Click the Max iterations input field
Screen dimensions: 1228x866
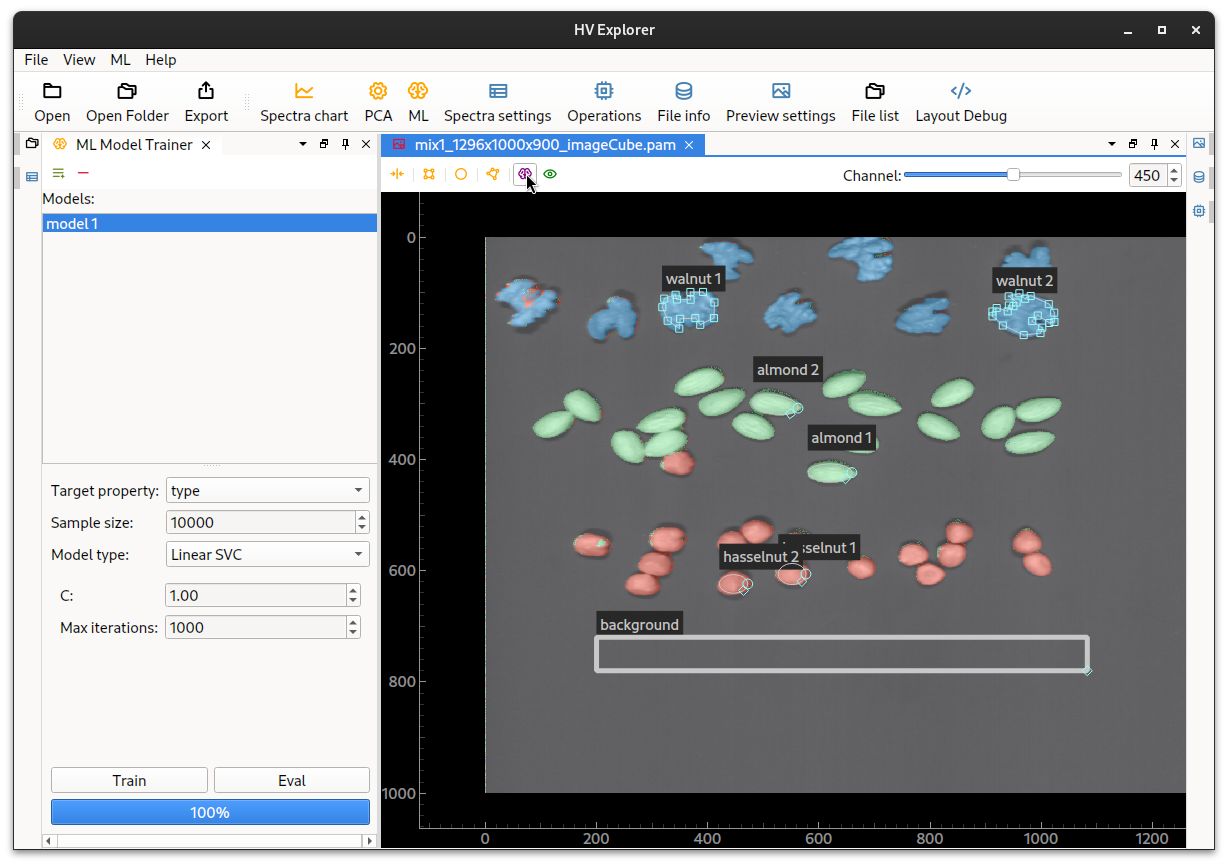click(x=256, y=627)
